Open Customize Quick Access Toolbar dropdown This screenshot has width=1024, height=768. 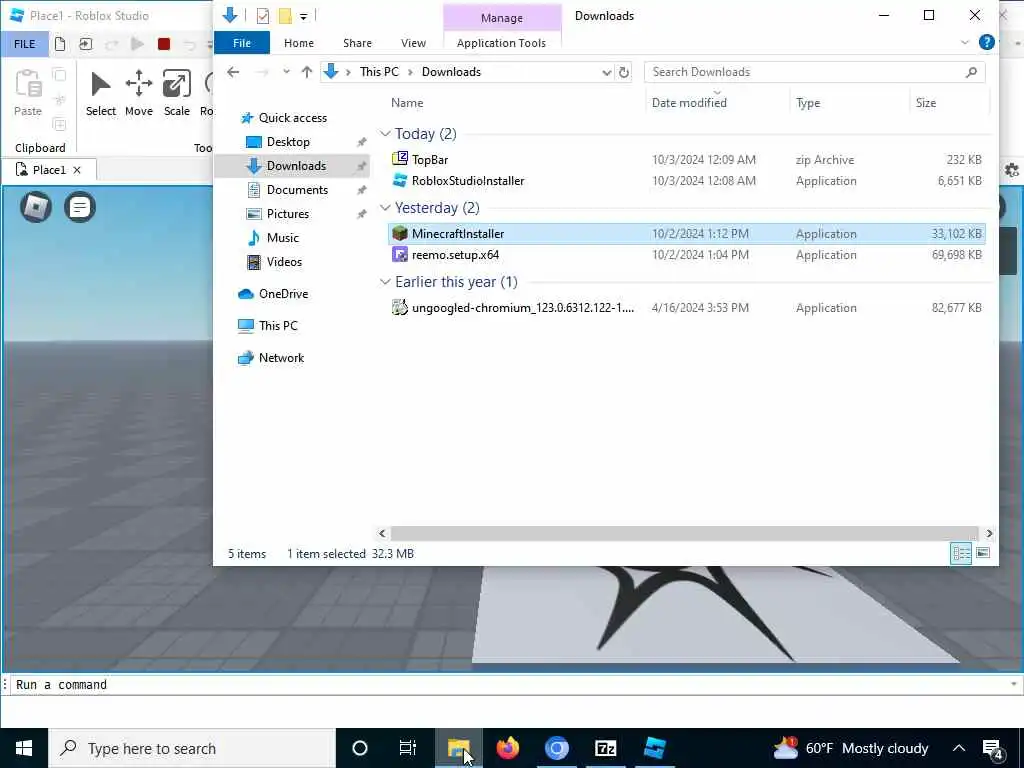[304, 16]
